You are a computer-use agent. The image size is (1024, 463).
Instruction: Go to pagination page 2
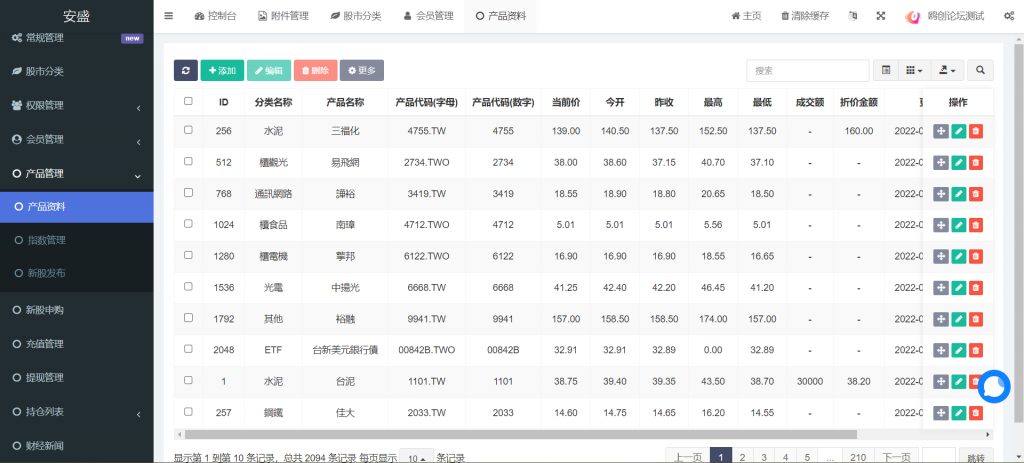(x=742, y=456)
